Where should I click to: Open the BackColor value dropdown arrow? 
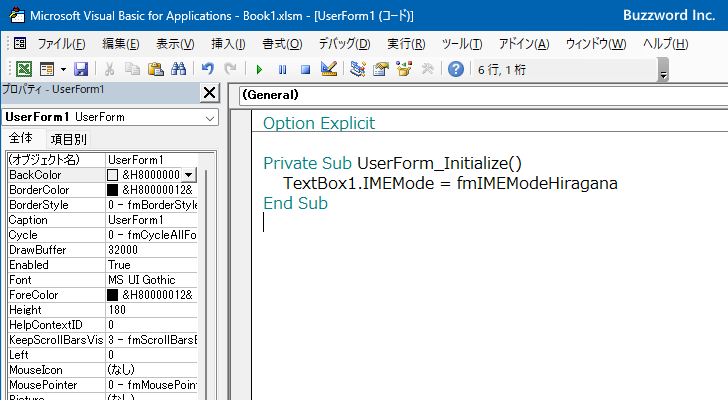pyautogui.click(x=188, y=175)
